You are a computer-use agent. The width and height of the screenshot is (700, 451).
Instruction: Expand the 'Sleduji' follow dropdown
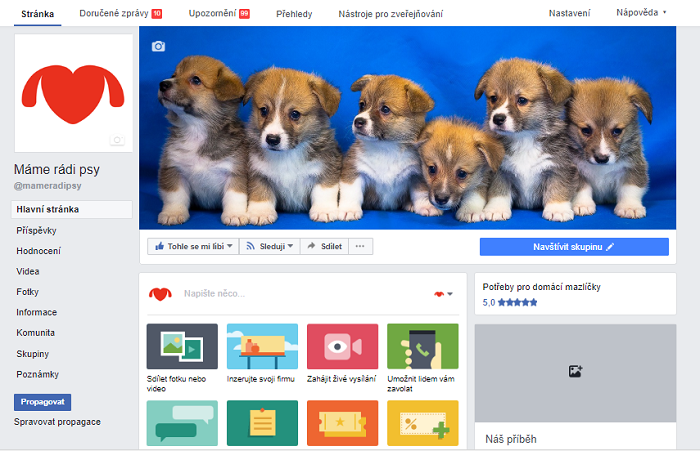coord(270,246)
